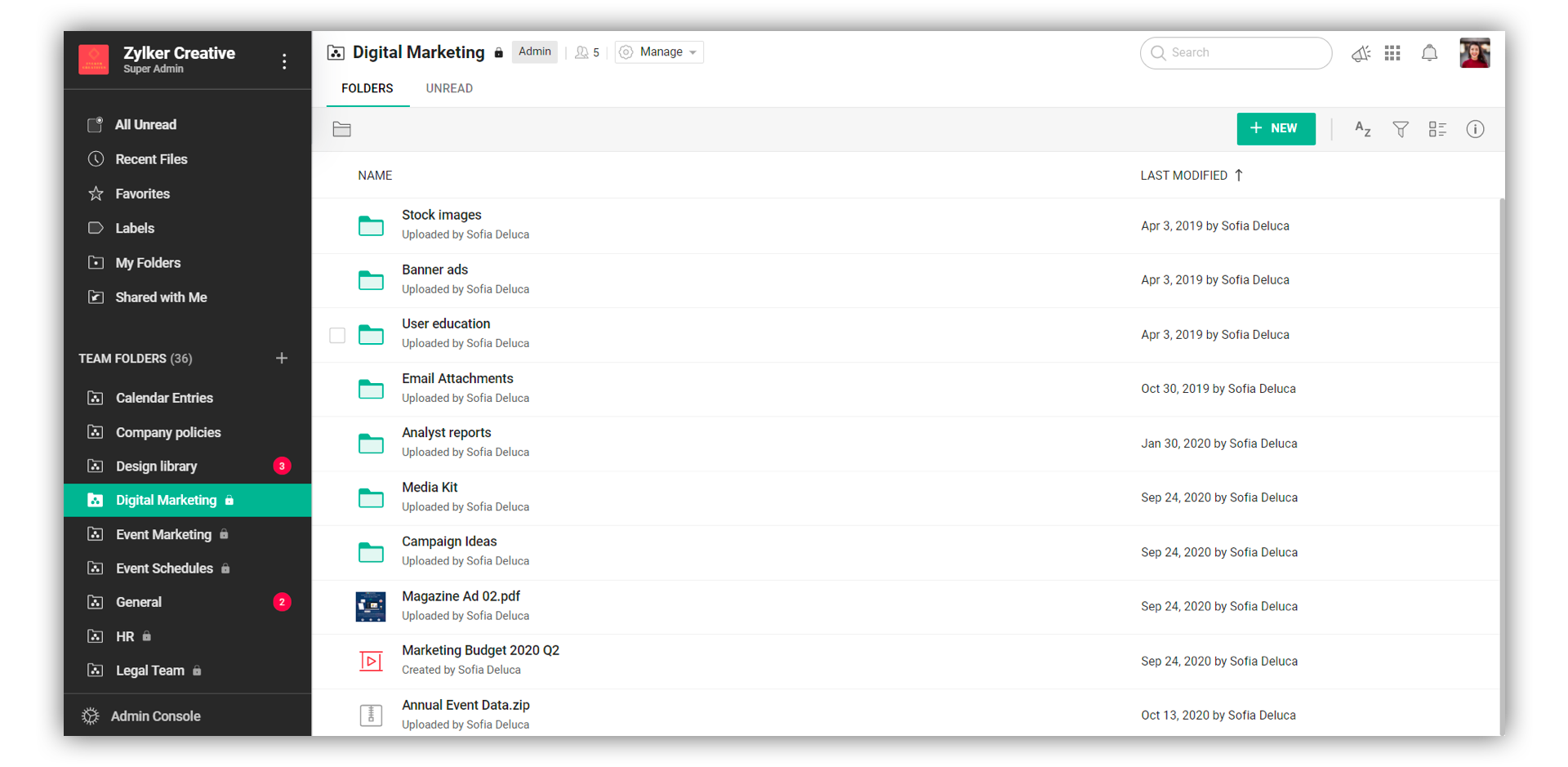Open the apps grid launcher
This screenshot has height=767, width=1568.
1392,53
